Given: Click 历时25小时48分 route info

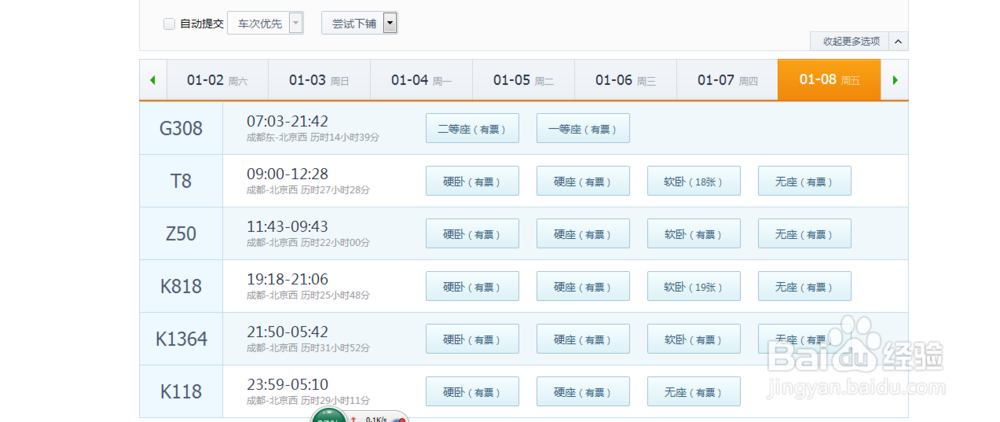Looking at the screenshot, I should click(335, 295).
